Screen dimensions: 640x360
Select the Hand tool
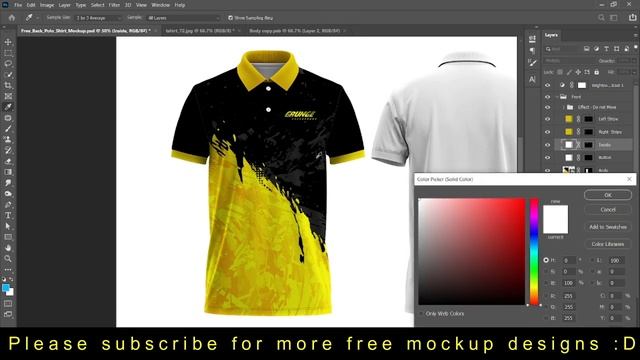click(x=8, y=248)
